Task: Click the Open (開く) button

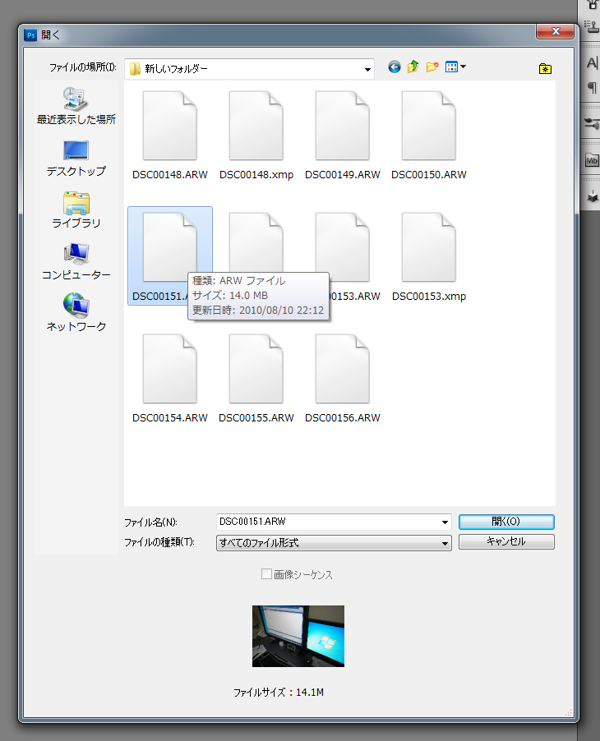Action: coord(506,522)
